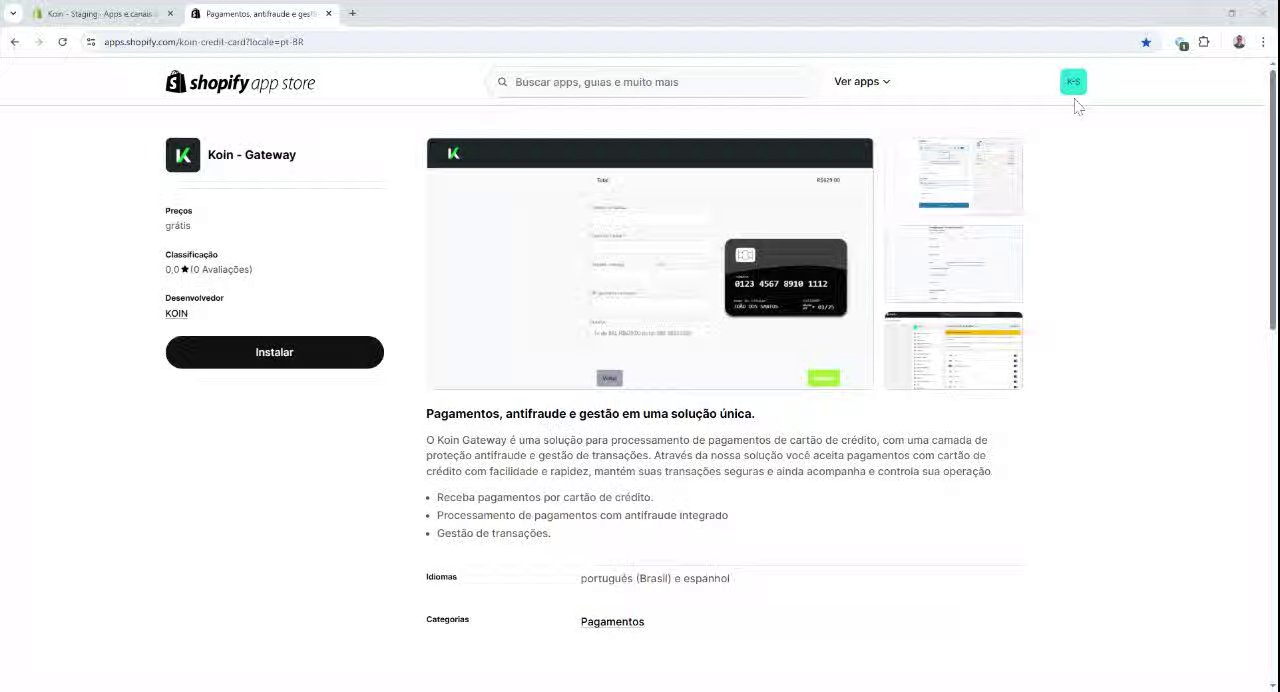Click the Preços label
Viewport: 1280px width, 692px height.
179,211
